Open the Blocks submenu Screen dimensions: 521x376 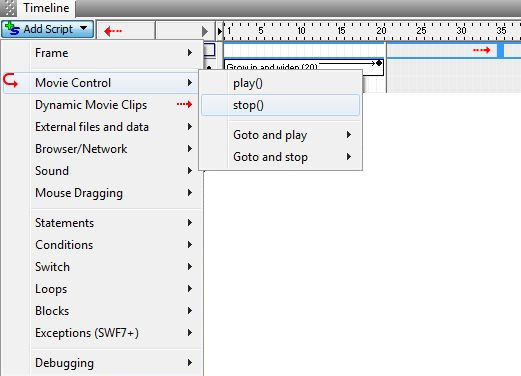(x=103, y=311)
